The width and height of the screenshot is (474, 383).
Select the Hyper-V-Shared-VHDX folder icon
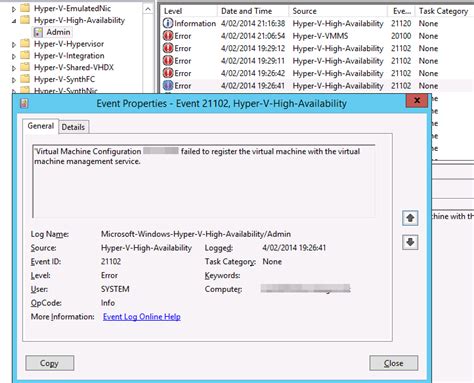pyautogui.click(x=25, y=67)
